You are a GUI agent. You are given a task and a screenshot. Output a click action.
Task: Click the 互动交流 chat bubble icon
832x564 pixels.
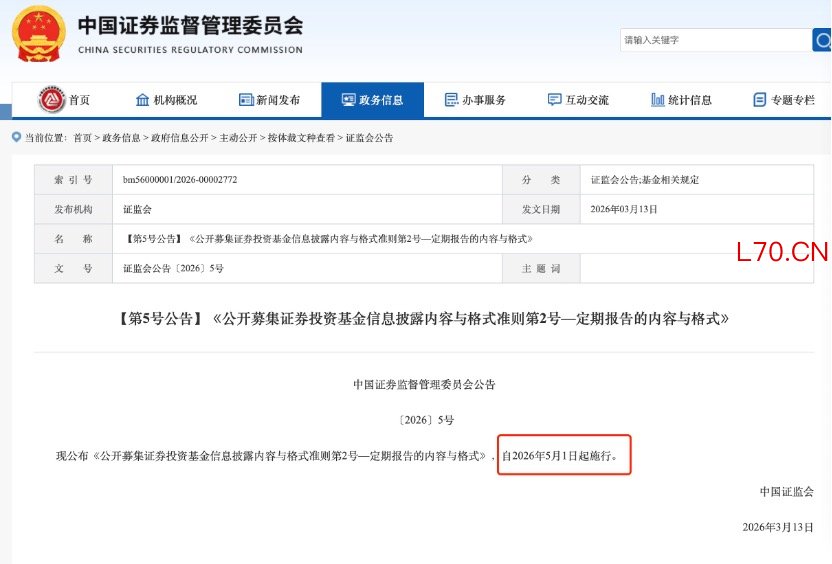tap(554, 100)
